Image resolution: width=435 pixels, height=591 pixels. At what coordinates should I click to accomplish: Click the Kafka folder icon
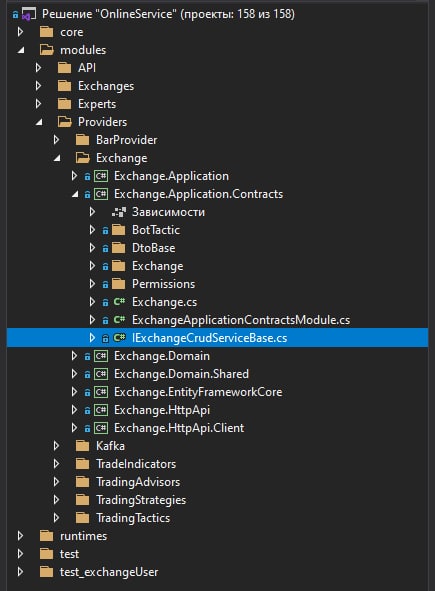click(x=82, y=446)
